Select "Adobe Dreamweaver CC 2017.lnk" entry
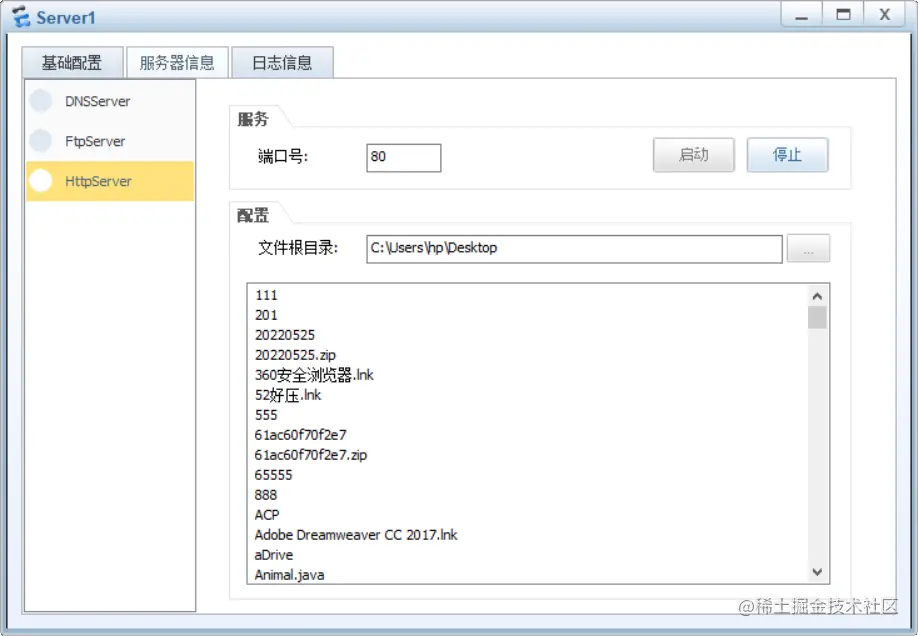 [356, 535]
